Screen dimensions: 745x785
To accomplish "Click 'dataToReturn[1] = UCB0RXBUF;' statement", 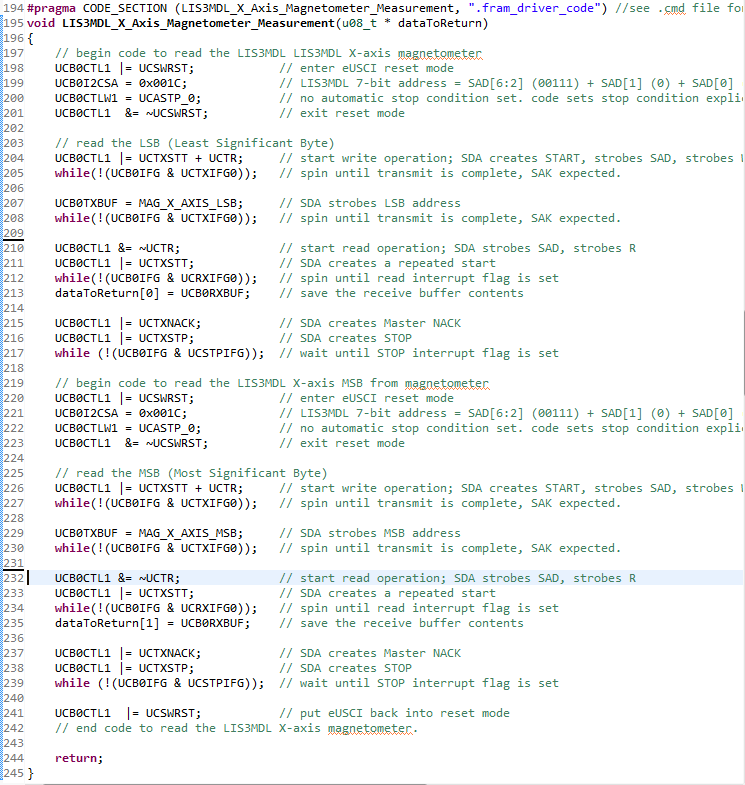I will point(152,624).
